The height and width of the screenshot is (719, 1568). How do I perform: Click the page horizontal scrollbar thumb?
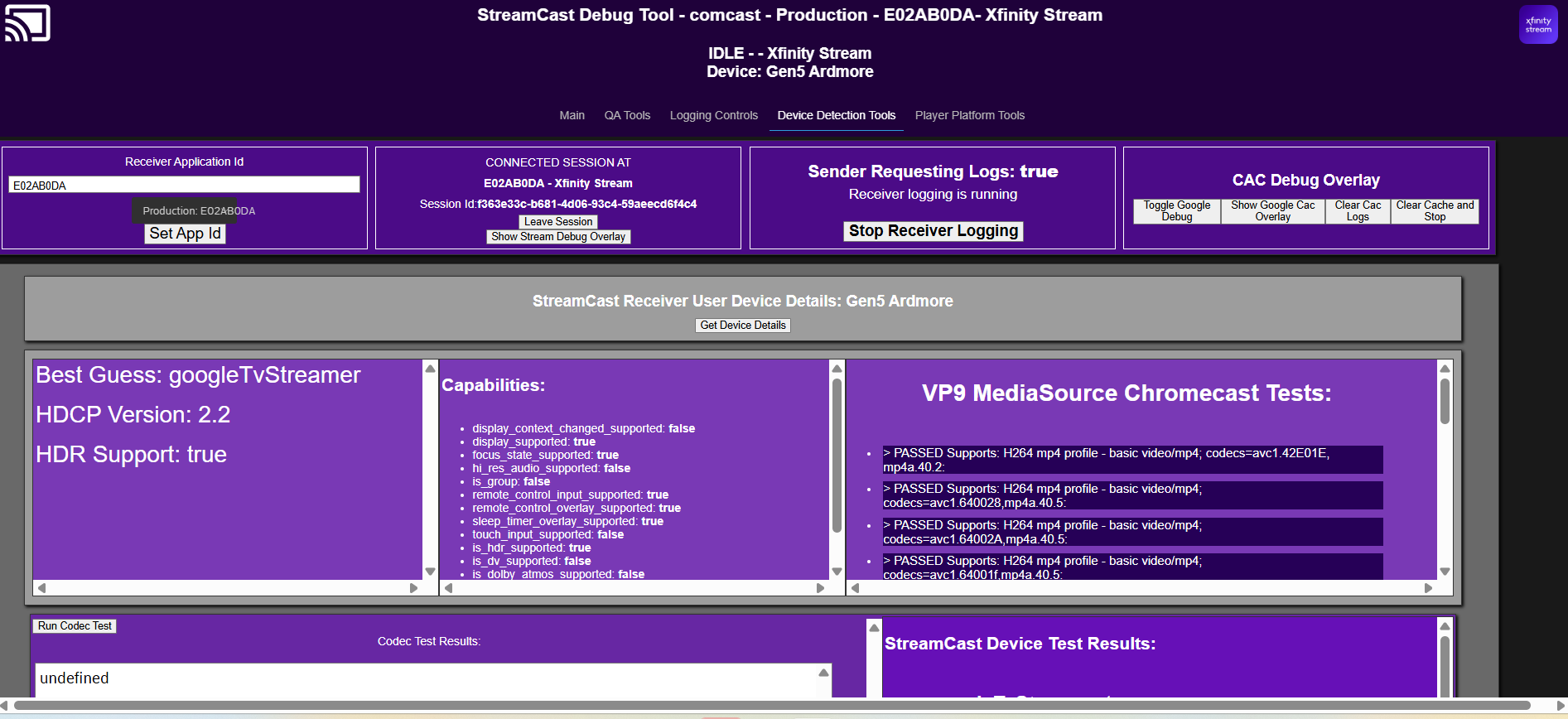click(771, 706)
